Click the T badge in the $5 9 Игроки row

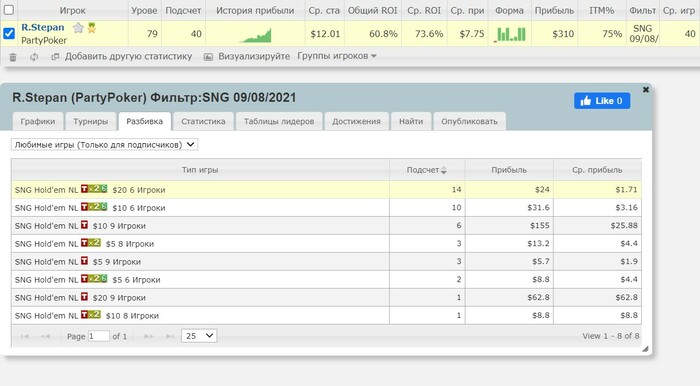pyautogui.click(x=84, y=261)
